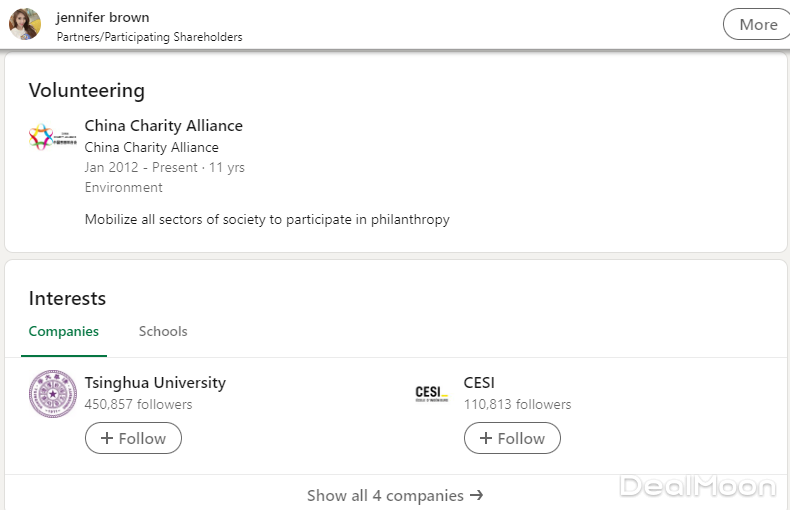Open the bold China Charity Alliance title

click(163, 125)
